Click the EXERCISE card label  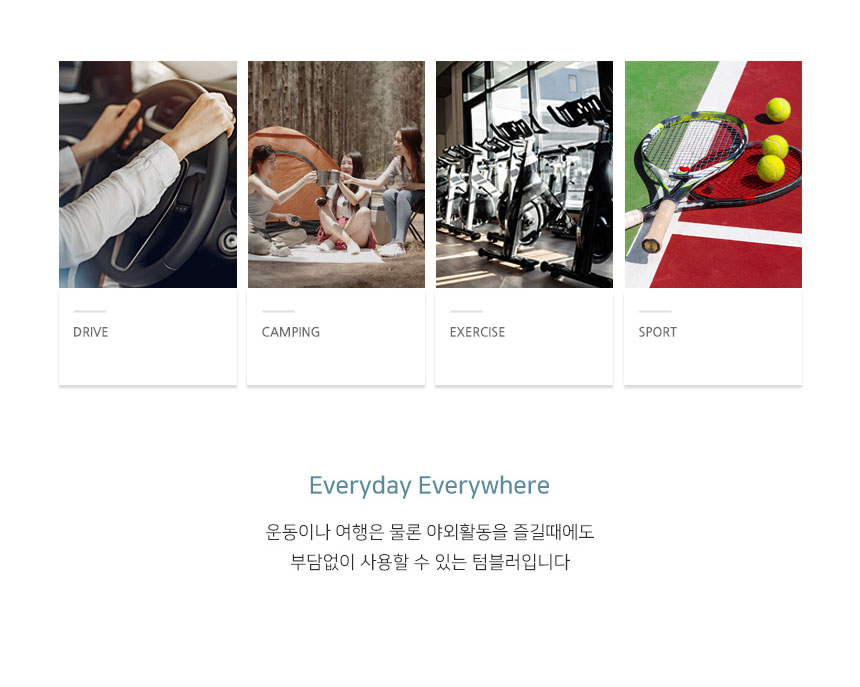477,332
